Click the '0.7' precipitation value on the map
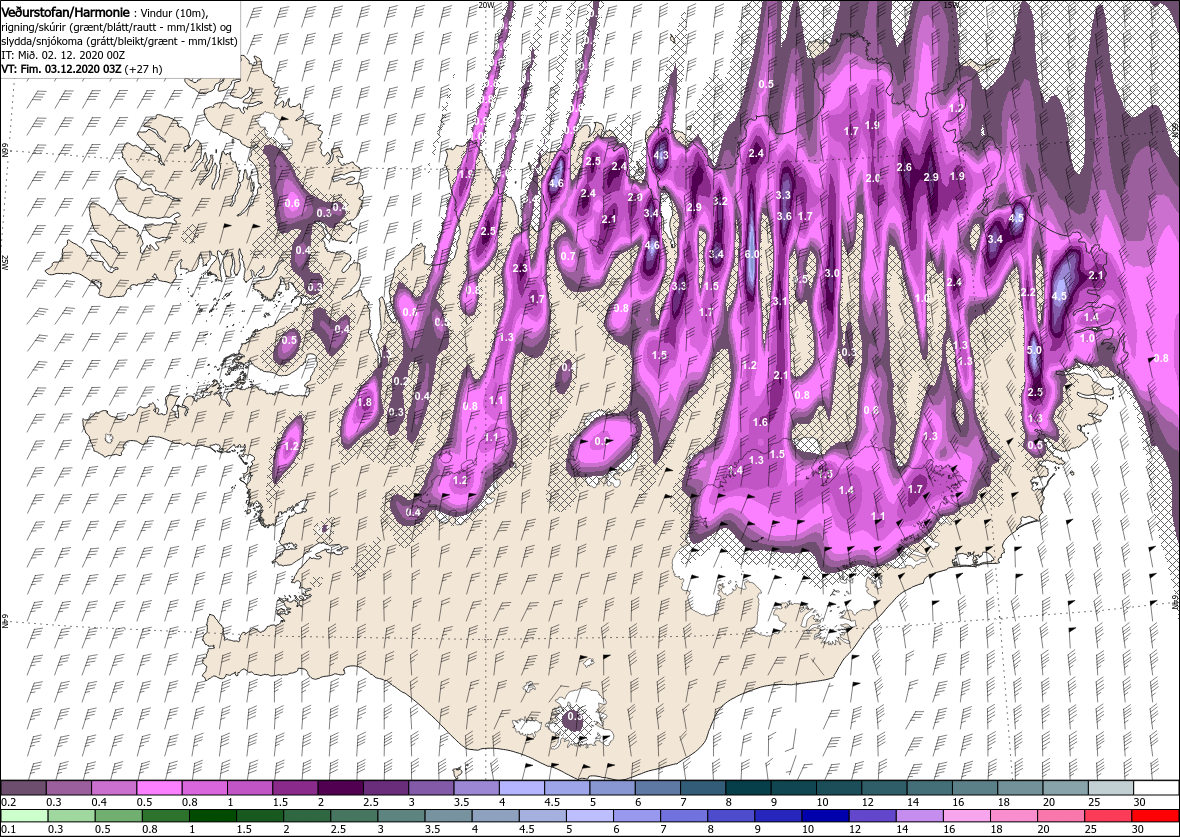The height and width of the screenshot is (837, 1180). click(x=568, y=256)
